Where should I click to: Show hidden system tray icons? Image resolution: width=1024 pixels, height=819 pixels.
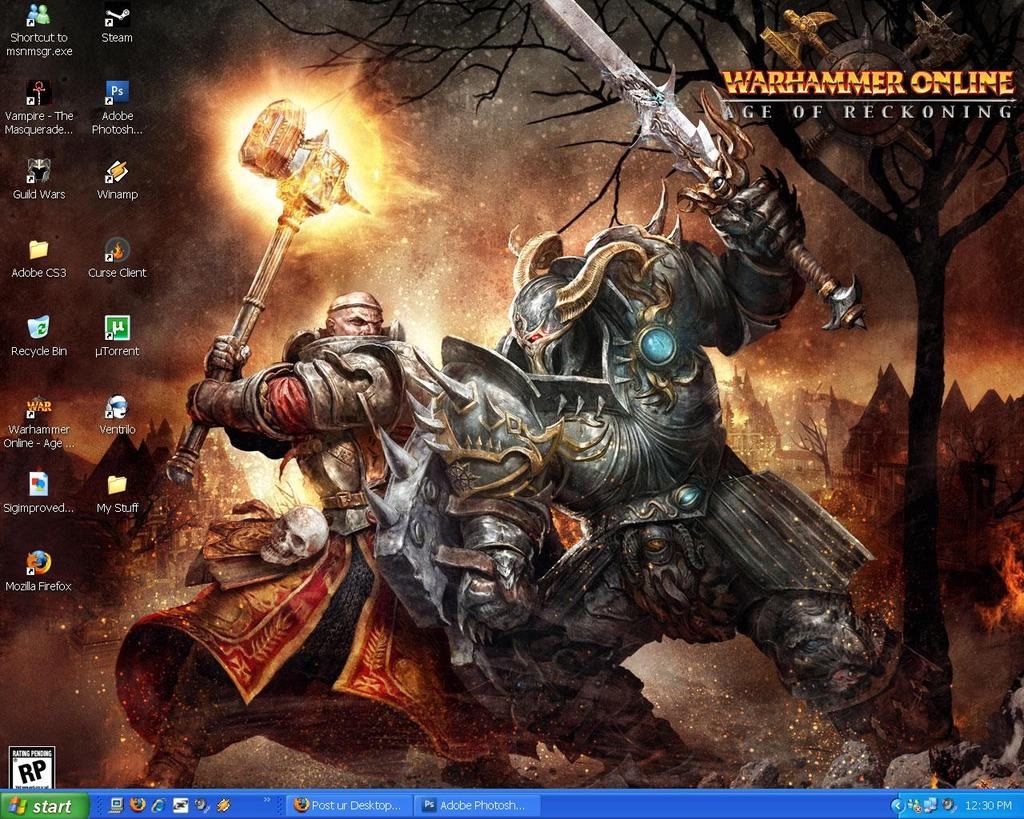(897, 805)
